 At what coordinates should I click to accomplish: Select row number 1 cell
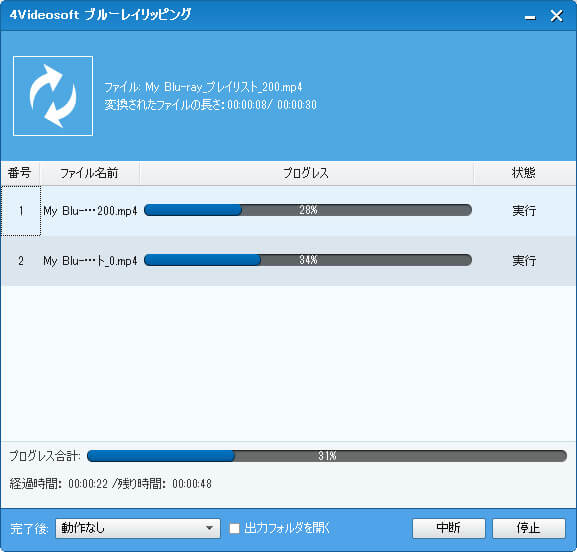[21, 211]
